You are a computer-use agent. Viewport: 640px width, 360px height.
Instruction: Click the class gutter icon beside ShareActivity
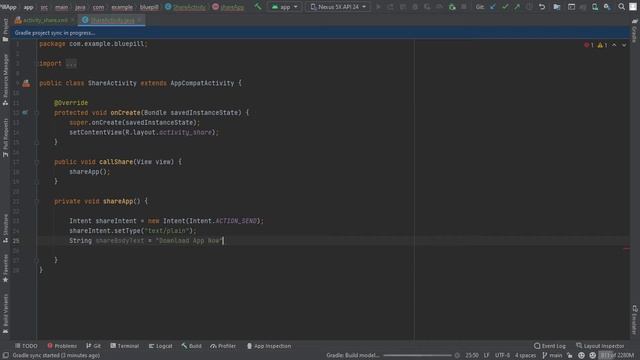pos(26,83)
